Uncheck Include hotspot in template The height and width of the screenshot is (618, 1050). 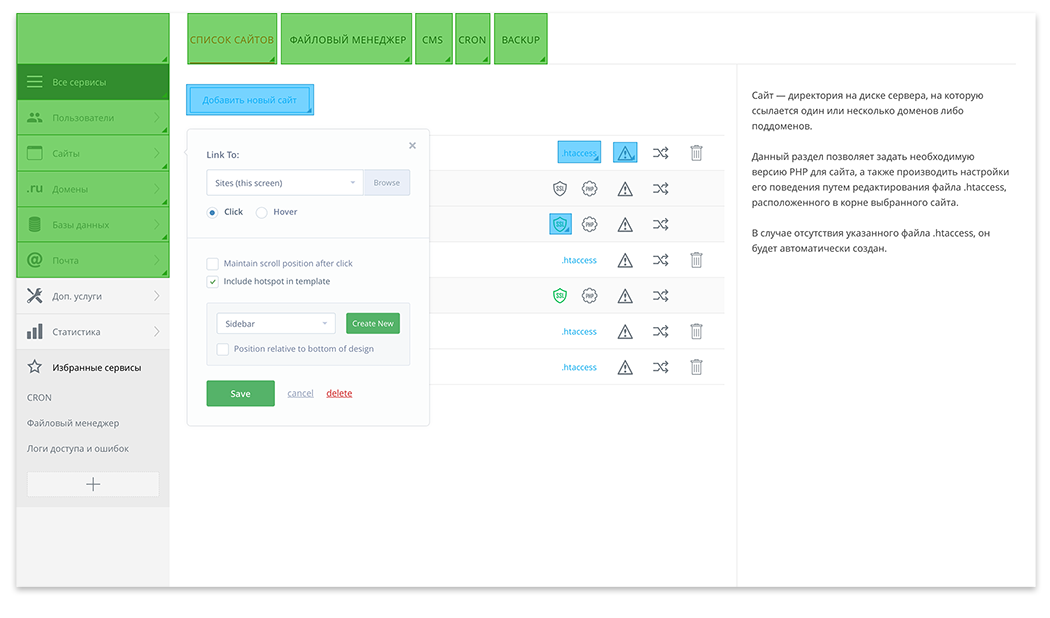[x=212, y=282]
